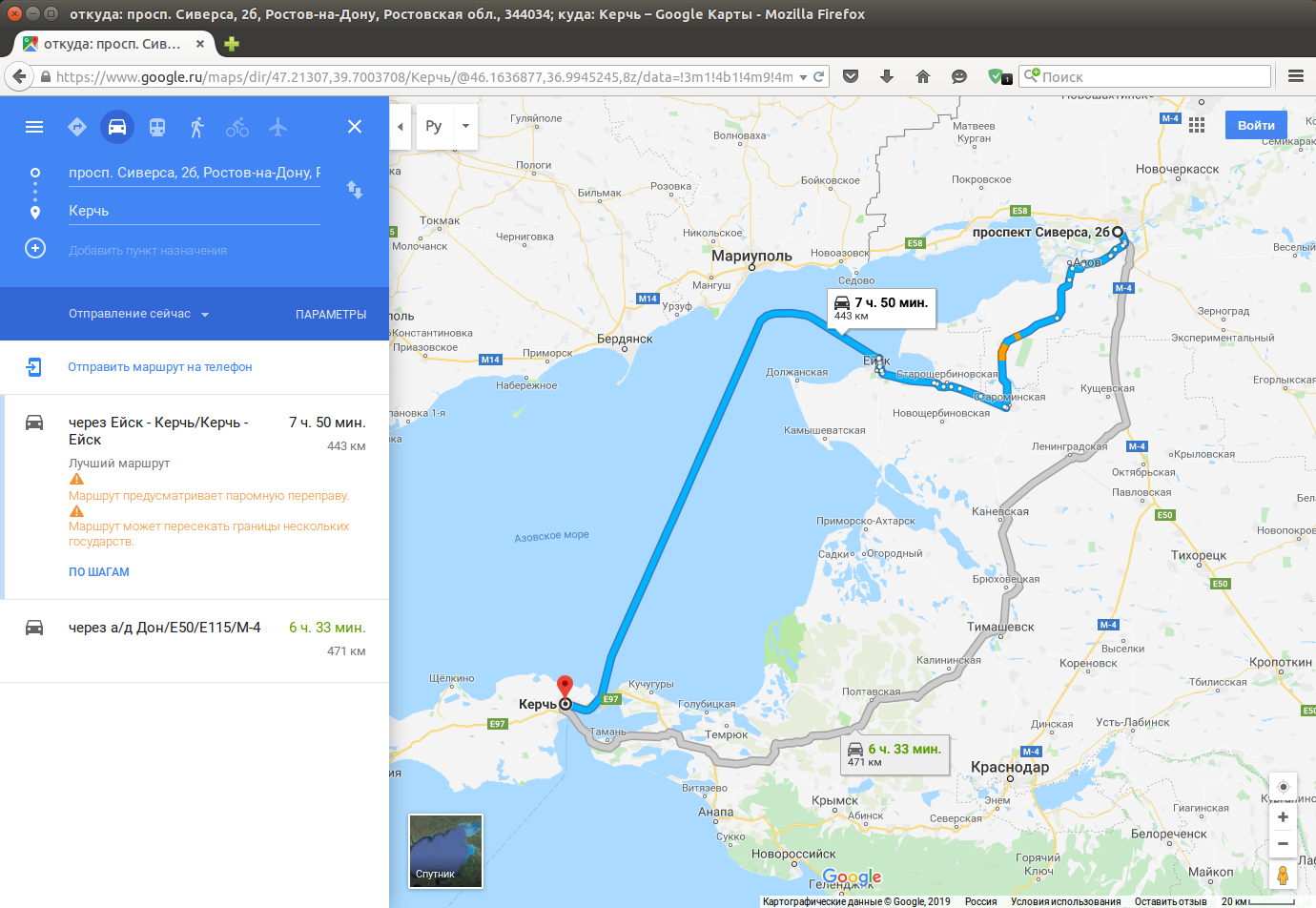
Task: Open the Отправление сейчас dropdown
Action: coord(139,314)
